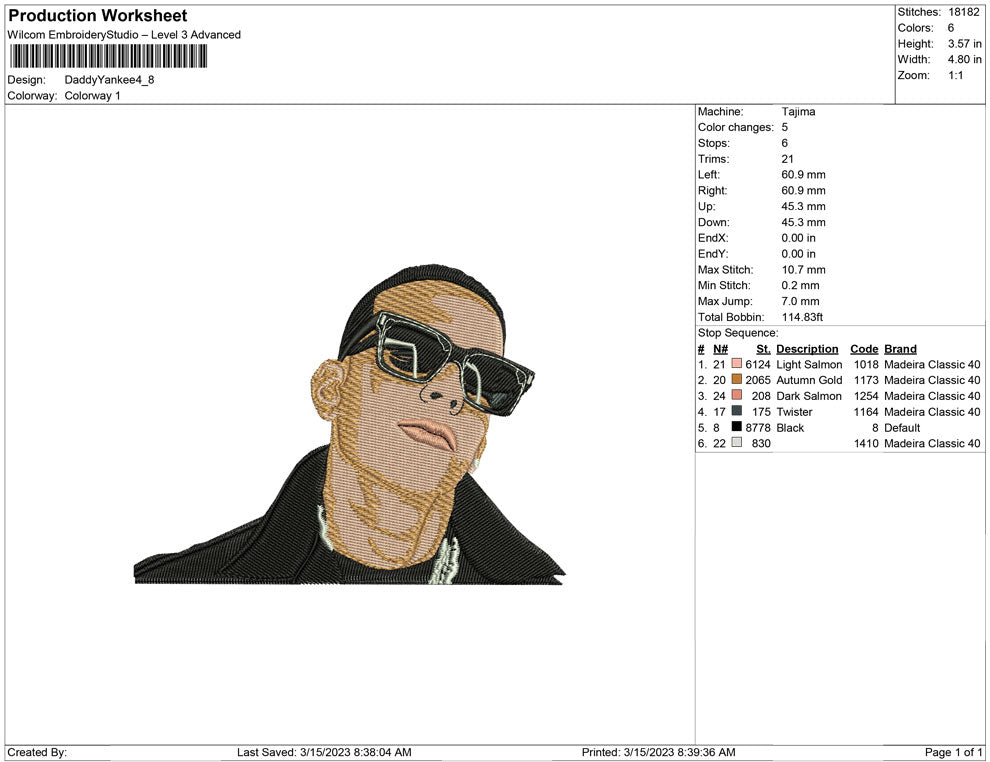Click the Total Bobbin value 114.83ft

802,317
